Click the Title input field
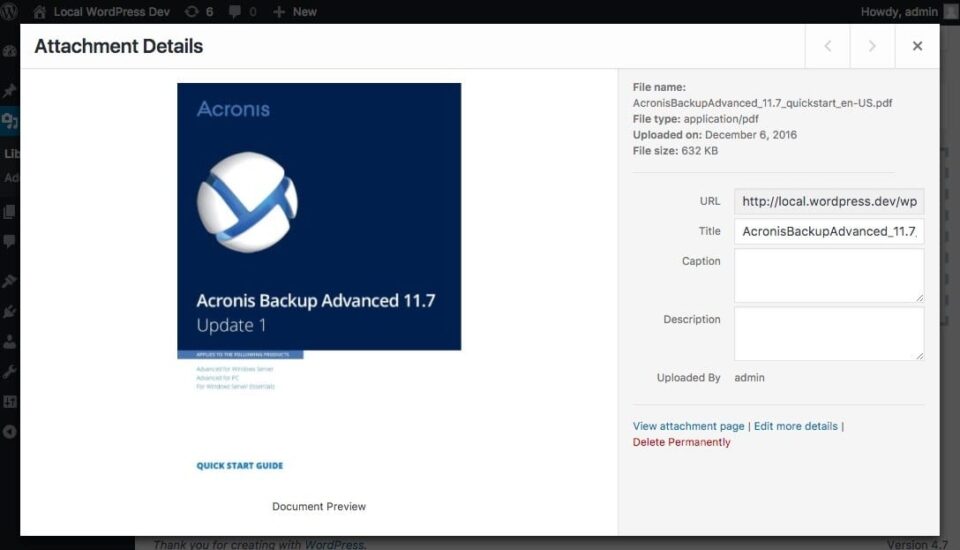This screenshot has width=960, height=550. 829,232
